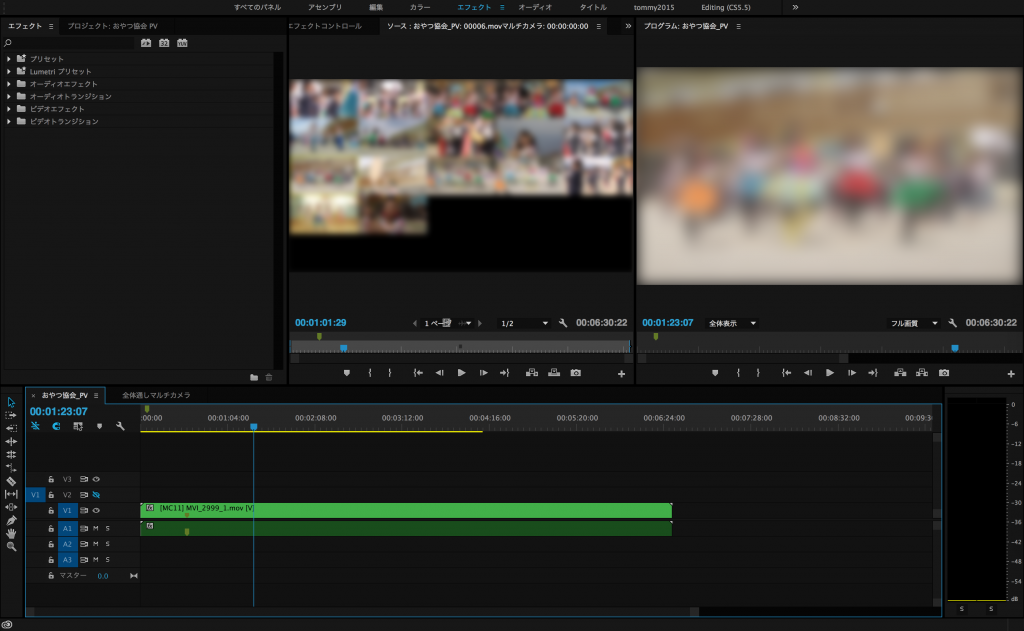Open the フル画質 playback resolution dropdown
This screenshot has height=631, width=1024.
click(x=914, y=323)
